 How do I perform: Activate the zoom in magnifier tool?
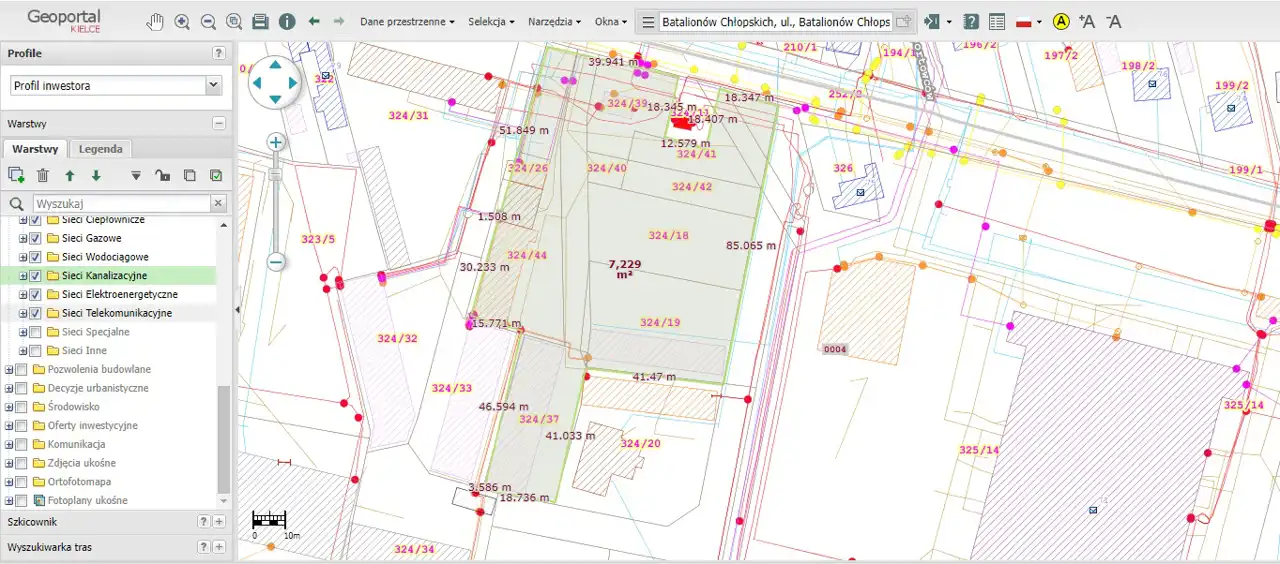click(182, 21)
